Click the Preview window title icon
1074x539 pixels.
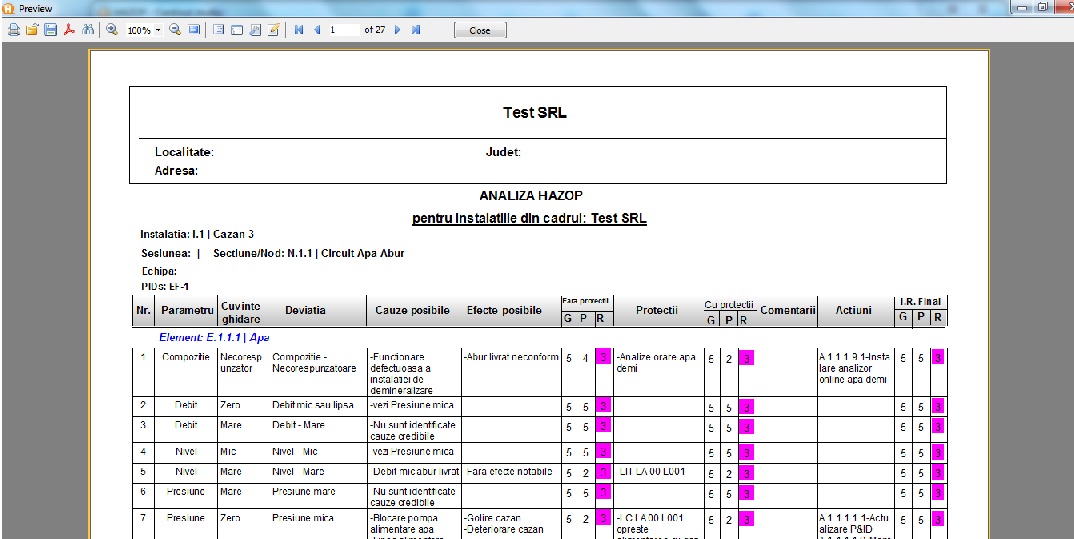[8, 9]
